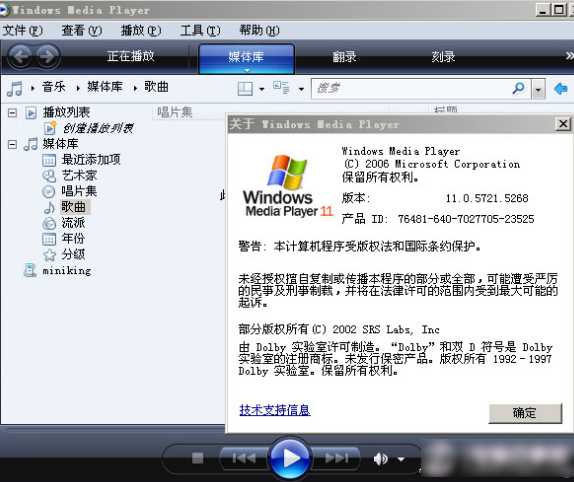Skip to next track button
Viewport: 574px width, 482px height.
coord(335,458)
